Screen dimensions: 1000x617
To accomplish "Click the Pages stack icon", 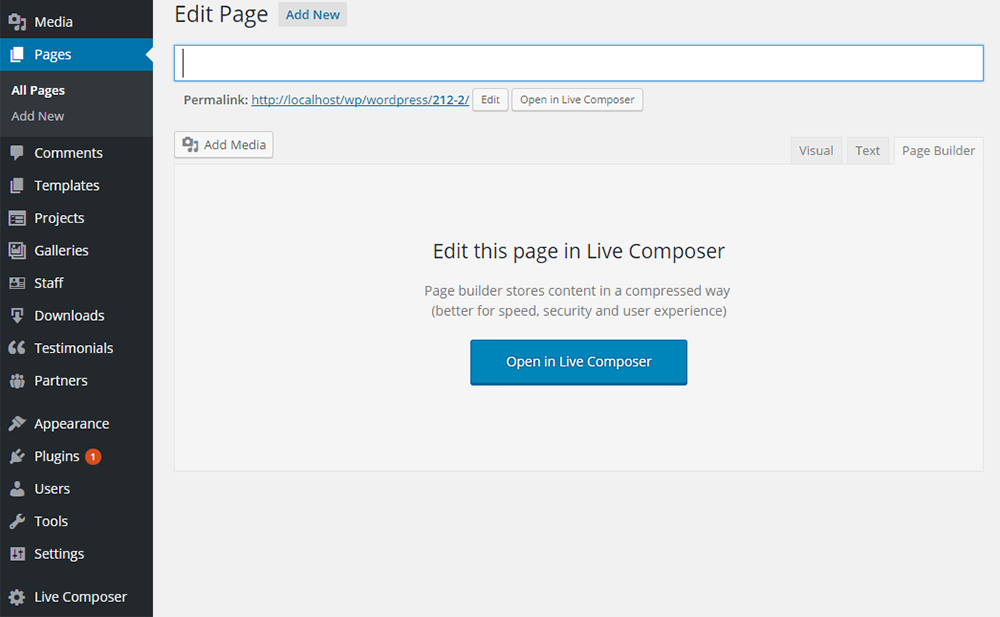I will (x=17, y=54).
